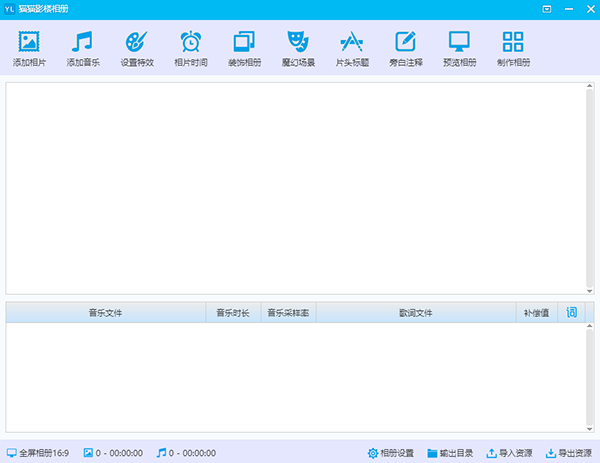Select the 设置特效 palette icon
Viewport: 600px width, 463px height.
tap(136, 42)
